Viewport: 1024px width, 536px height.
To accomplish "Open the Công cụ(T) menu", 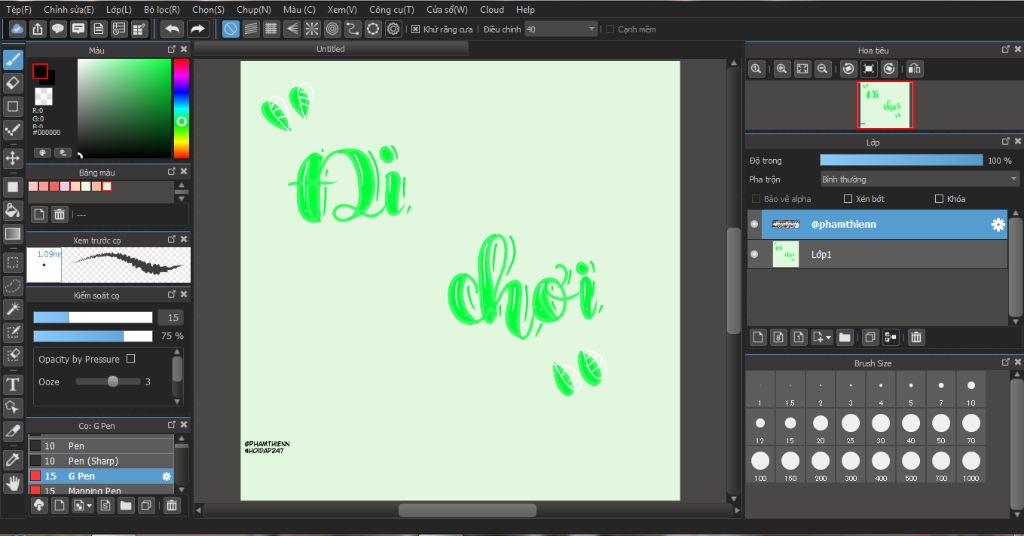I will point(391,10).
